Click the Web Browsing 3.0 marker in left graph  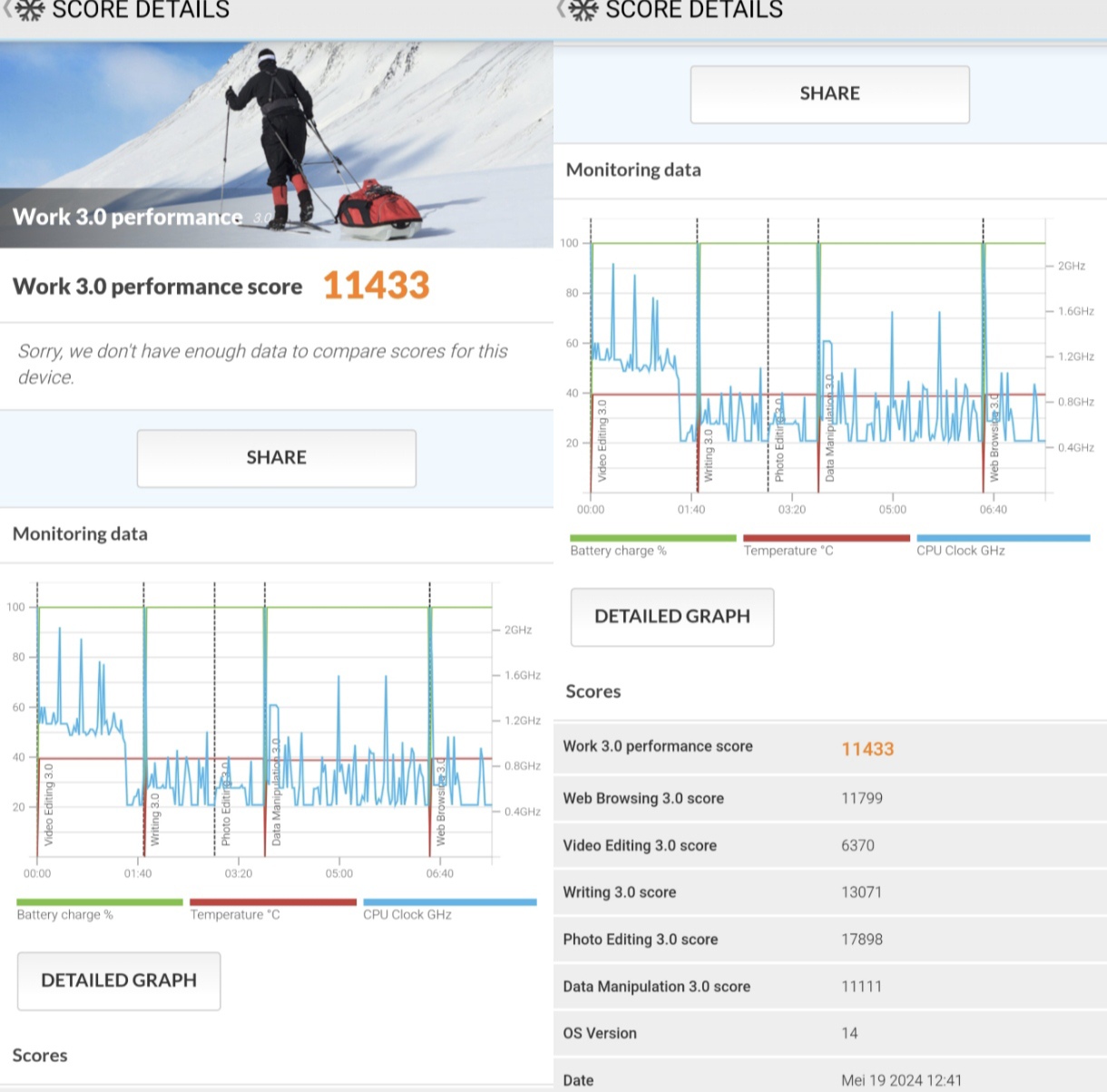click(441, 802)
